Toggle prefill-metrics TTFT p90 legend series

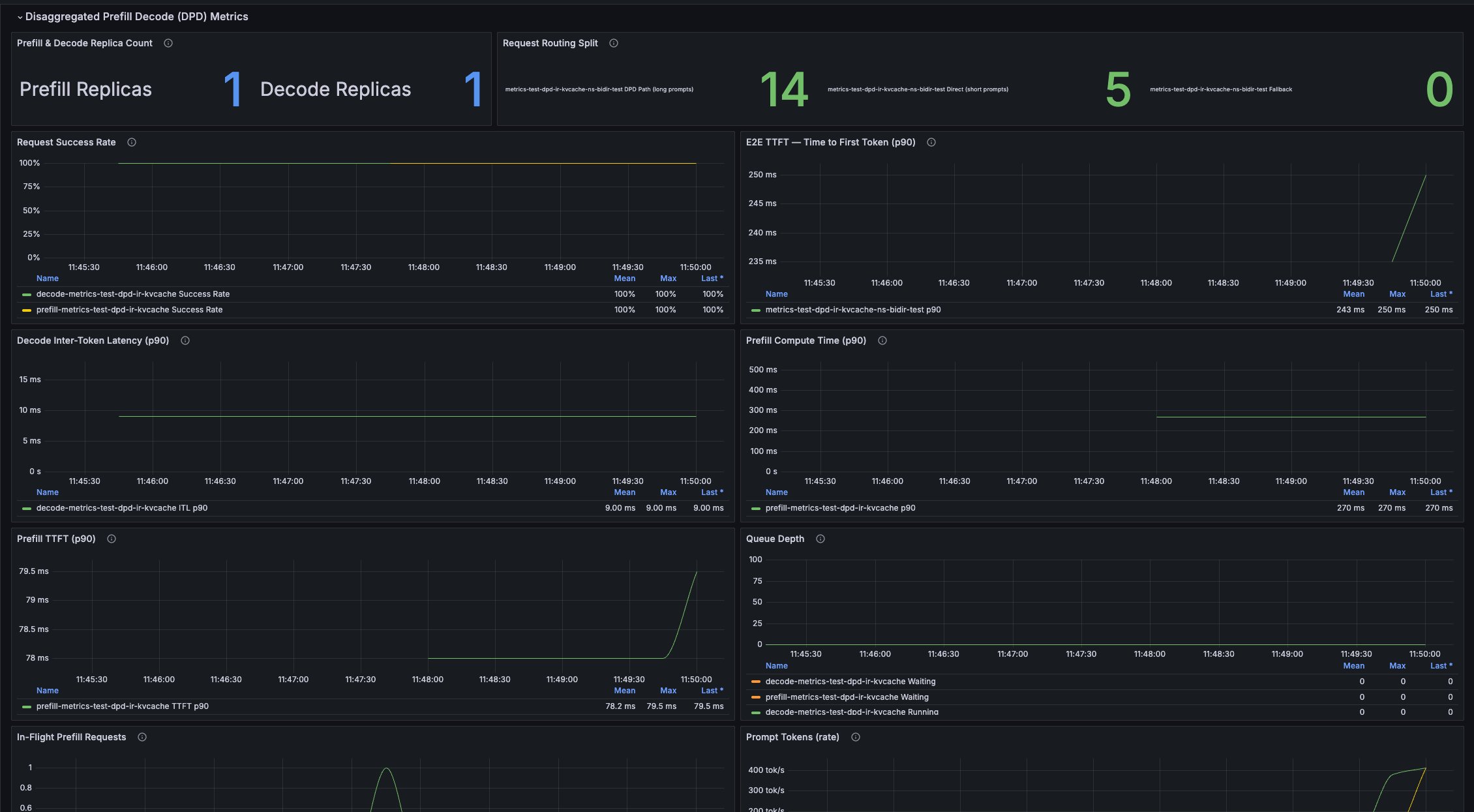pyautogui.click(x=123, y=706)
